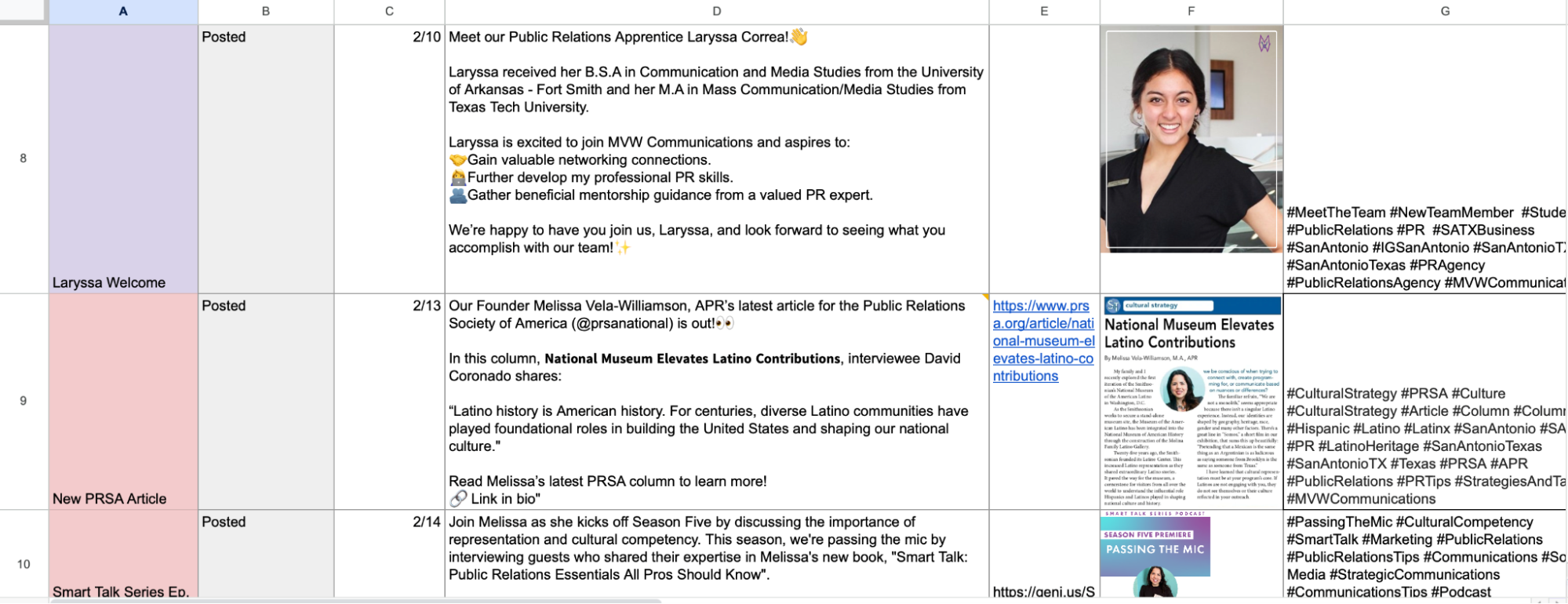Click the #CulturalStrategy hashtags cell
The width and height of the screenshot is (1568, 604).
pos(1425,402)
